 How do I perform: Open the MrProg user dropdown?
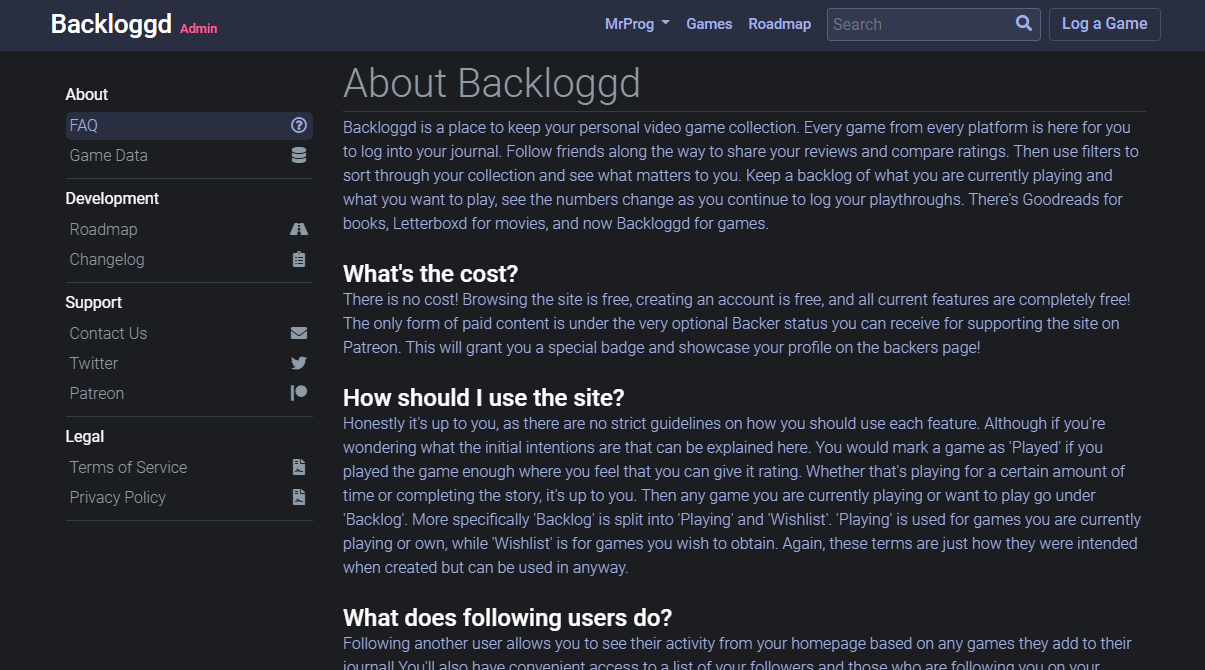click(637, 24)
